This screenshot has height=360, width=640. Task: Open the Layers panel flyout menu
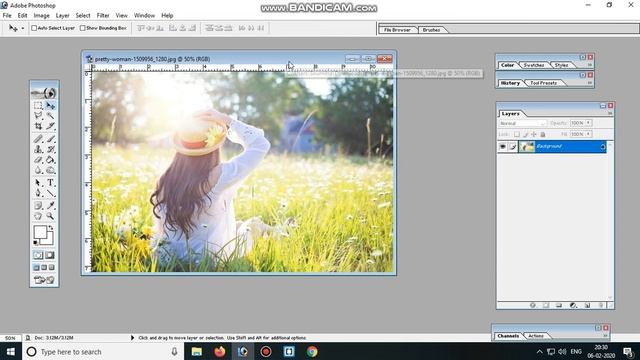coord(610,113)
